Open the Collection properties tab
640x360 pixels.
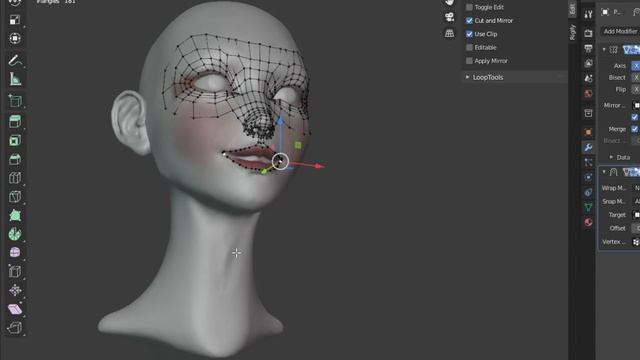pos(588,113)
